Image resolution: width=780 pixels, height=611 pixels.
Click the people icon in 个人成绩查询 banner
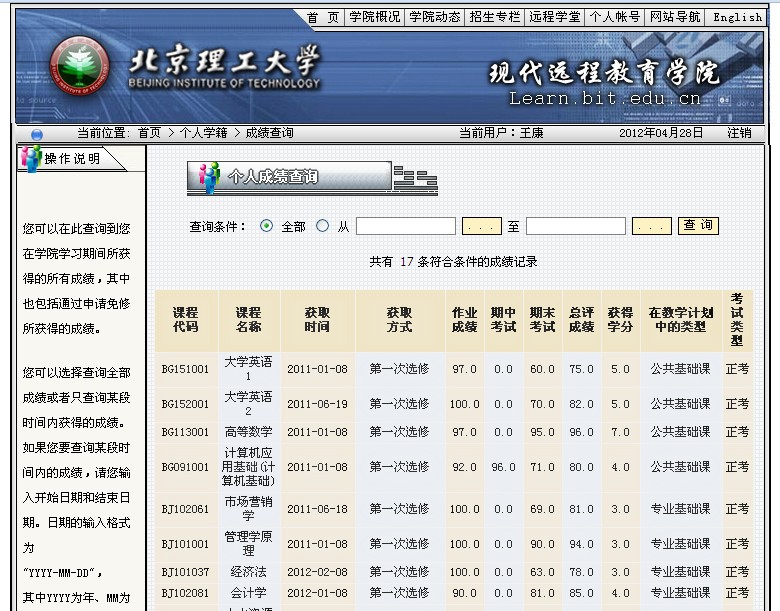209,177
